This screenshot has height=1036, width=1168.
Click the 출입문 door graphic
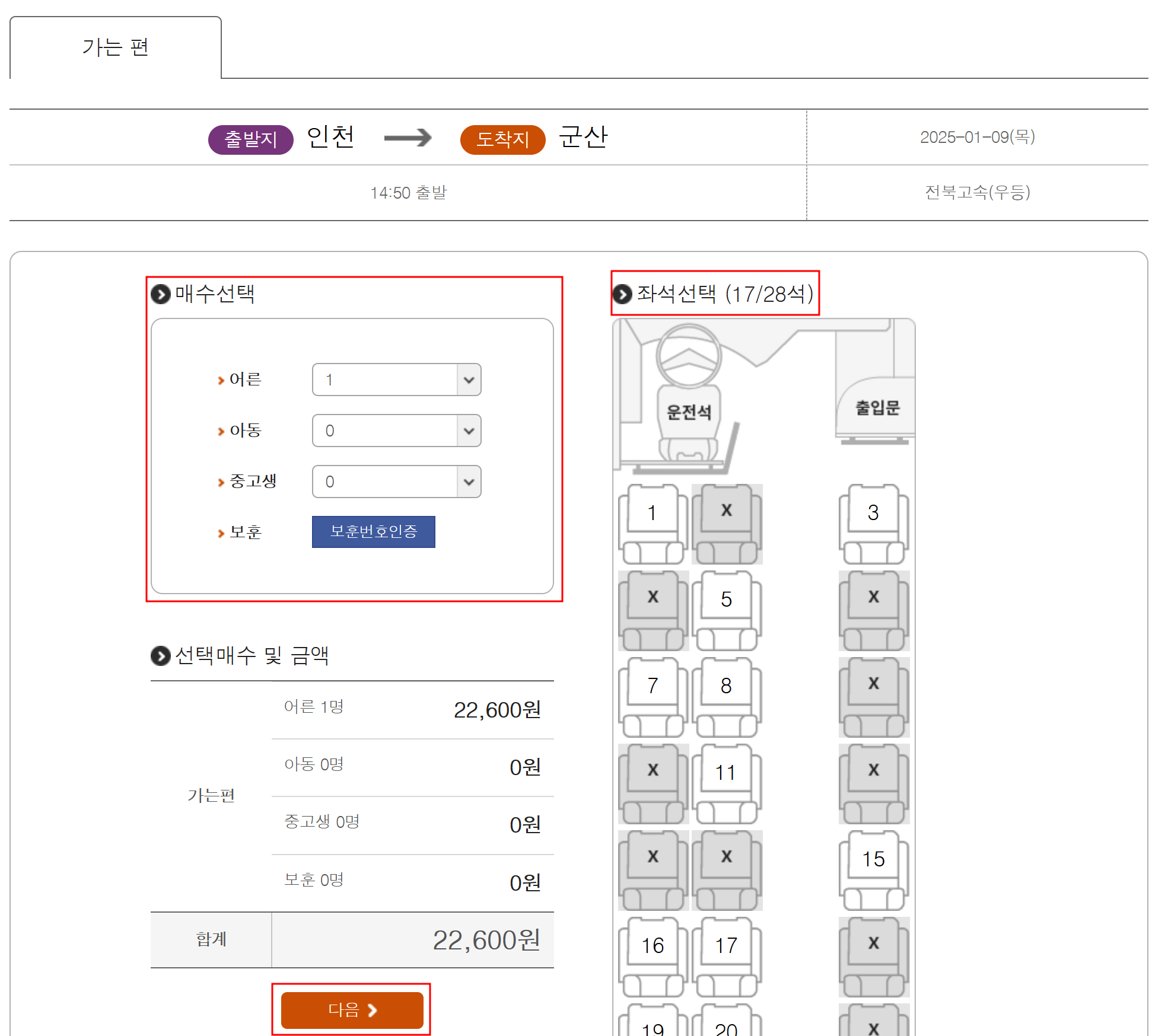pyautogui.click(x=877, y=407)
